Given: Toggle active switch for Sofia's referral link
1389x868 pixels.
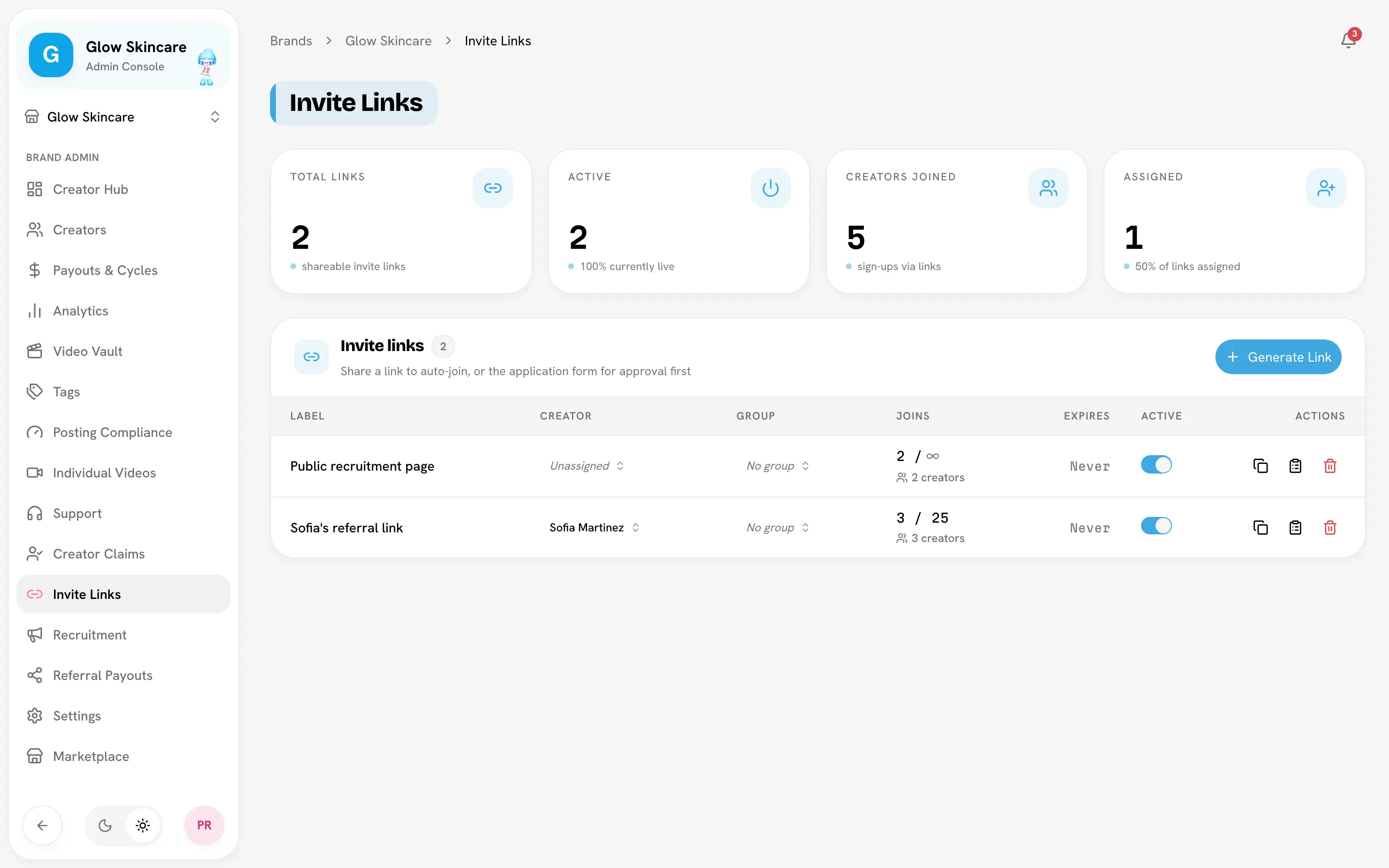Looking at the screenshot, I should coord(1156,526).
